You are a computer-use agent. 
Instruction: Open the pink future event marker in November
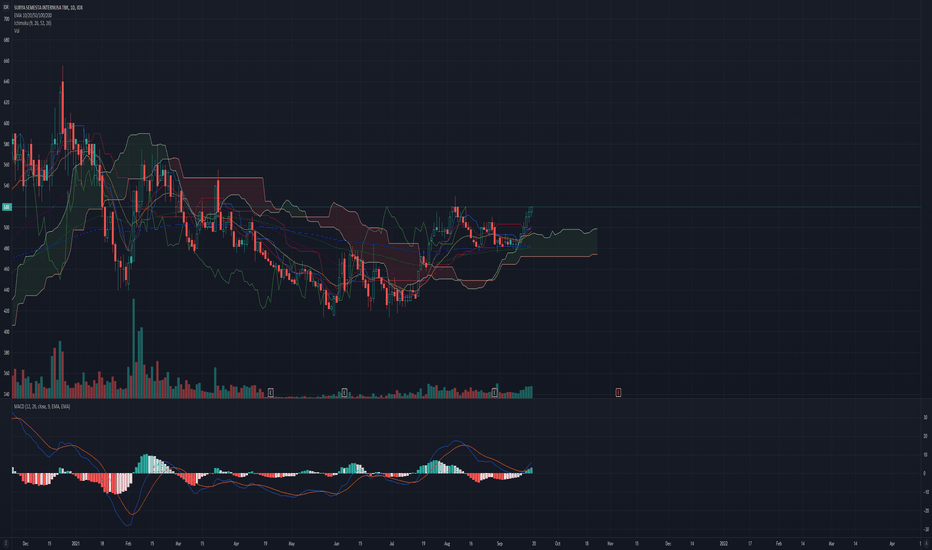[618, 392]
